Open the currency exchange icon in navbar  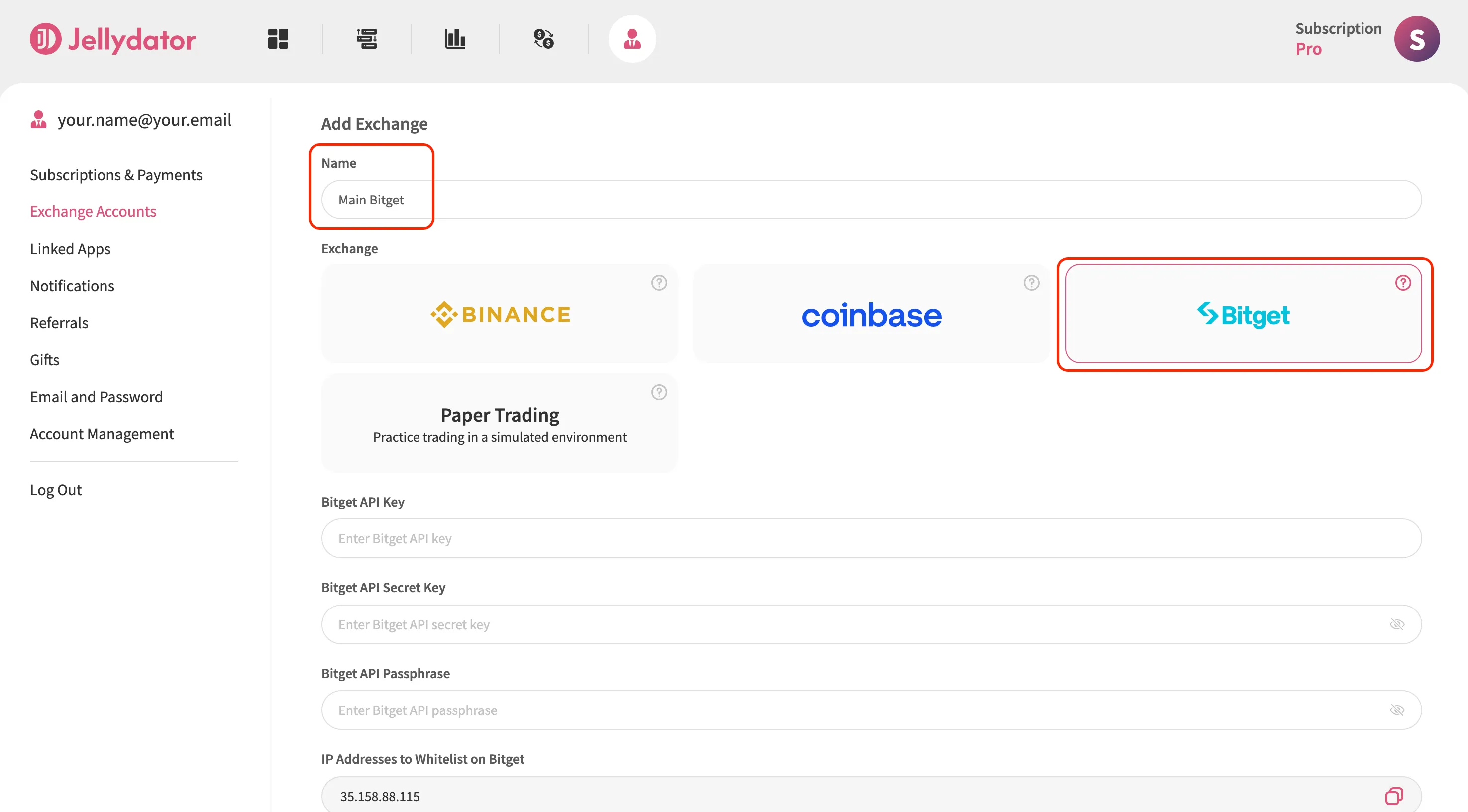tap(544, 39)
